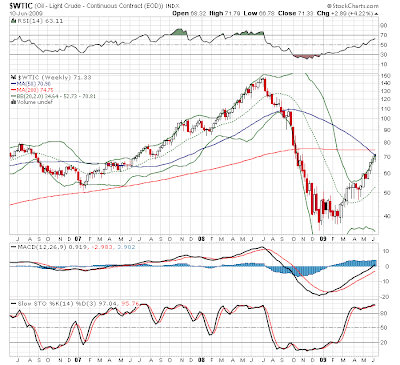Click the 08 year marker under the stochastic panel

[201, 360]
